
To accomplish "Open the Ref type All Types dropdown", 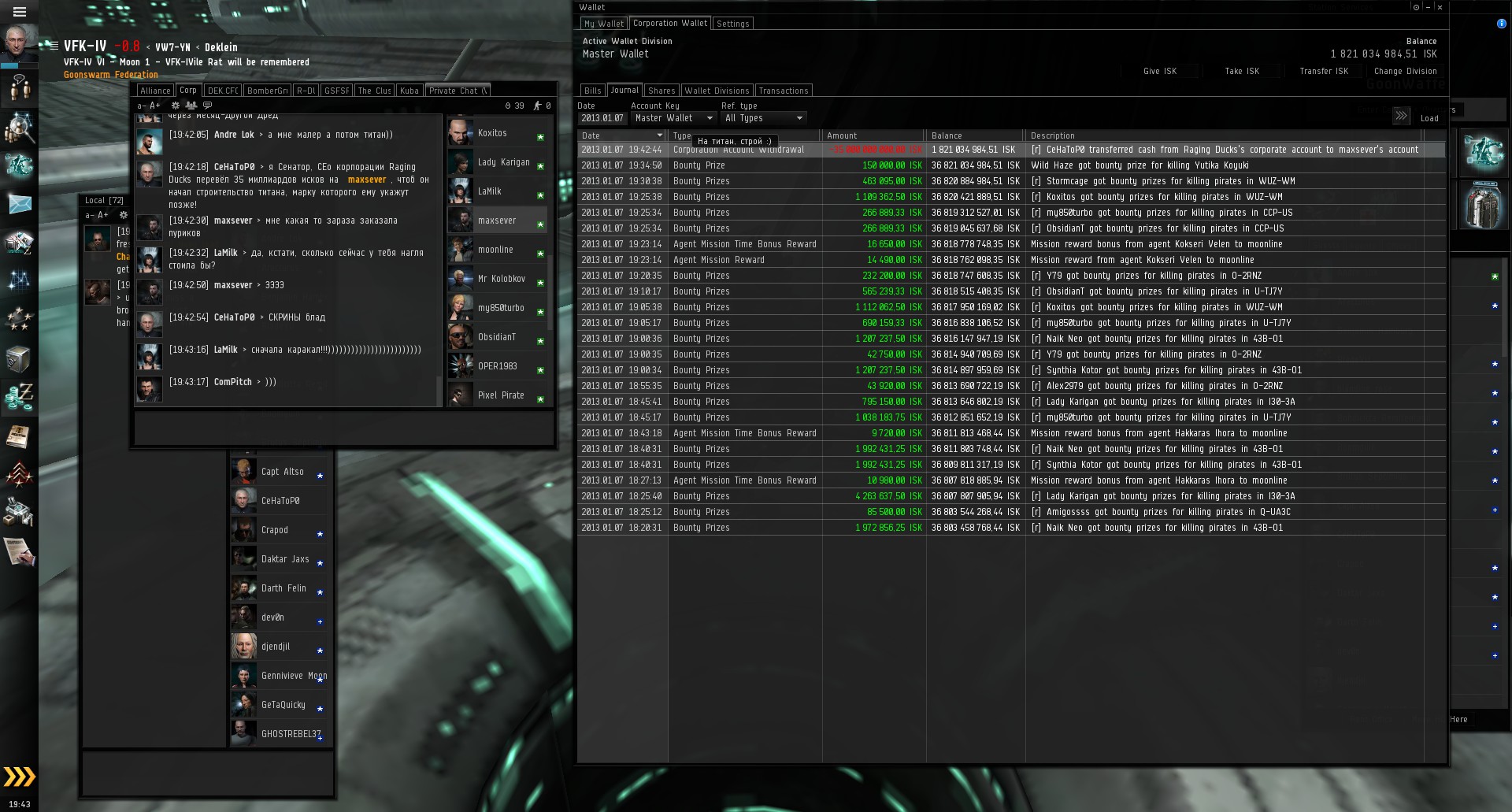I will click(x=764, y=118).
